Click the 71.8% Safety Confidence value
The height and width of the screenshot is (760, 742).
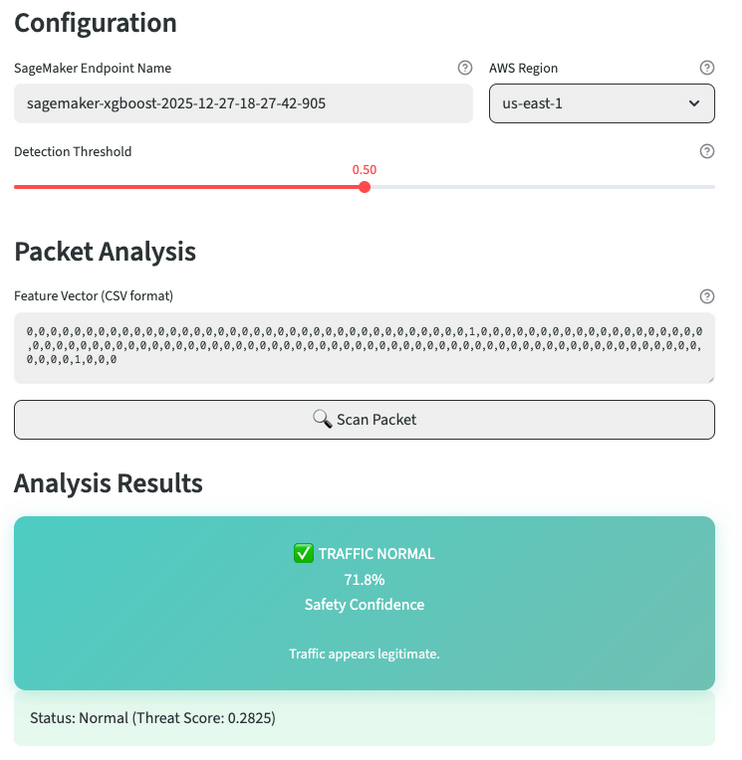[x=364, y=579]
